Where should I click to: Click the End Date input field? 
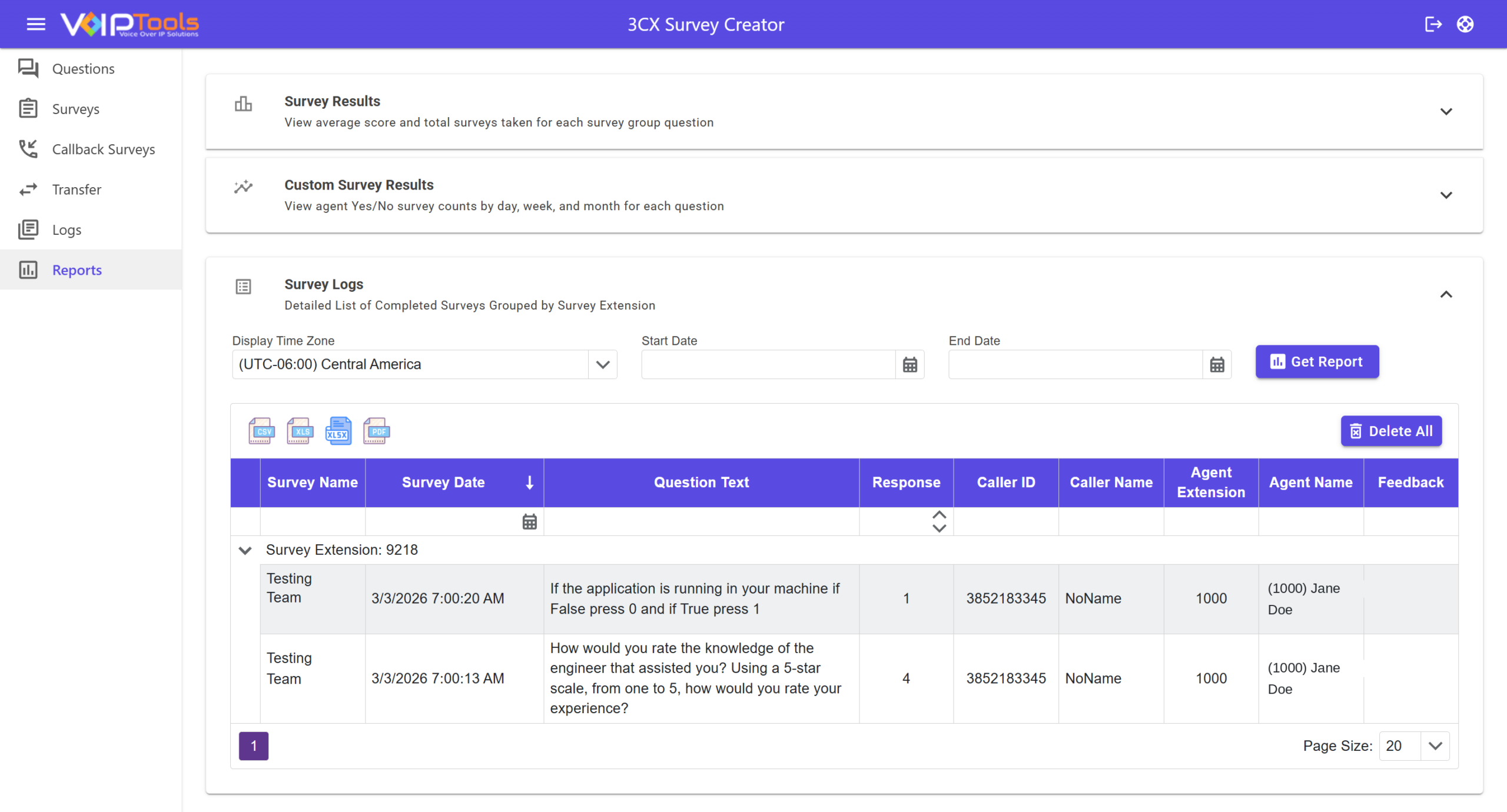coord(1076,365)
